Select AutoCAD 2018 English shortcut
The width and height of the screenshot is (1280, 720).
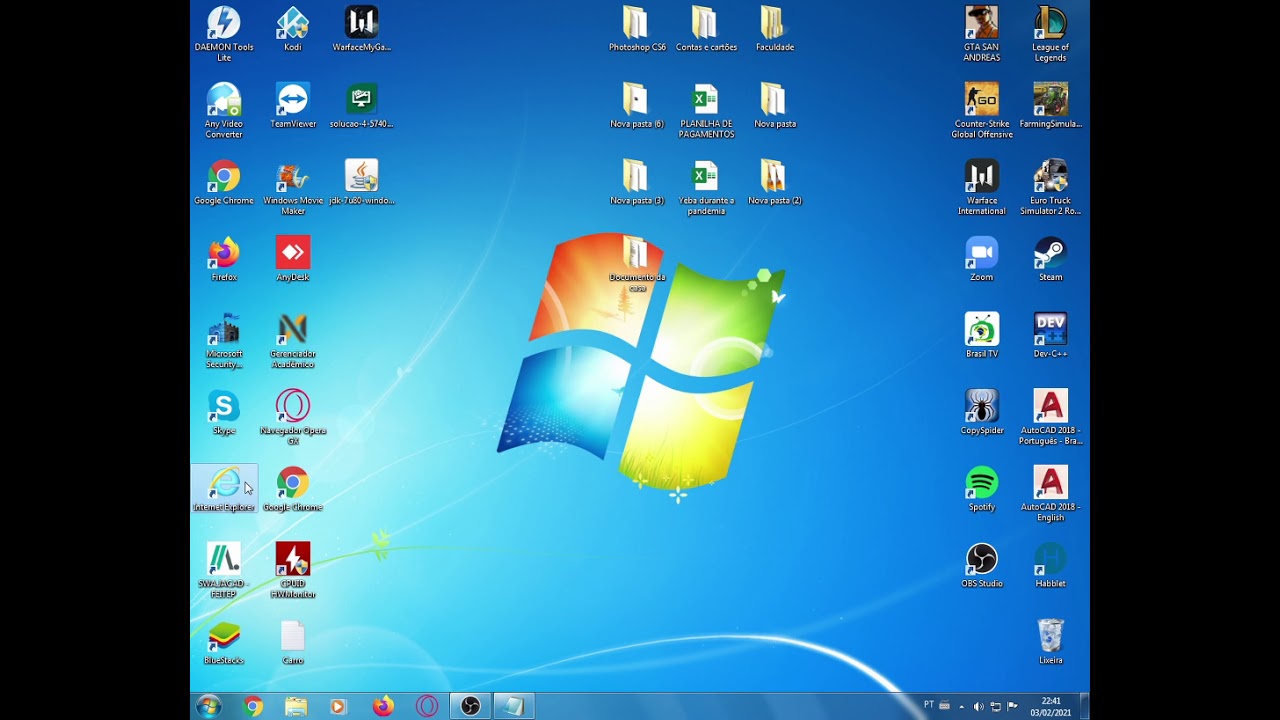[x=1050, y=494]
